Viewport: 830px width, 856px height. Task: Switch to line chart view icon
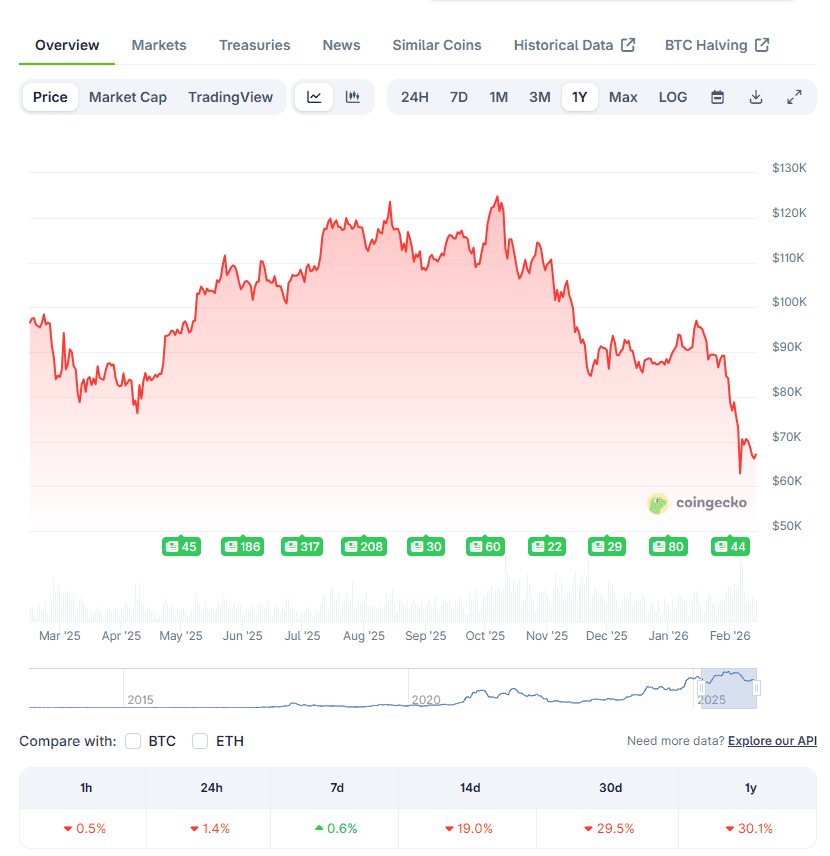pyautogui.click(x=314, y=97)
